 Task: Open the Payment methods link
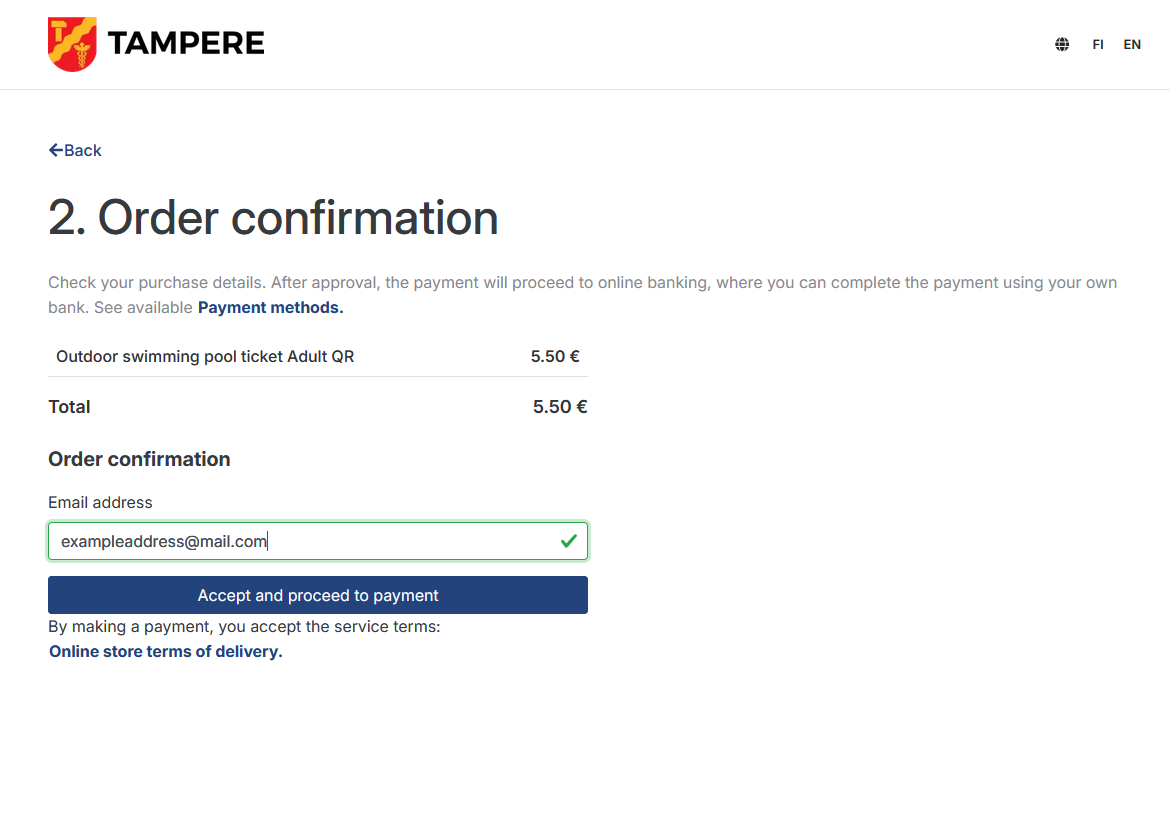click(270, 308)
